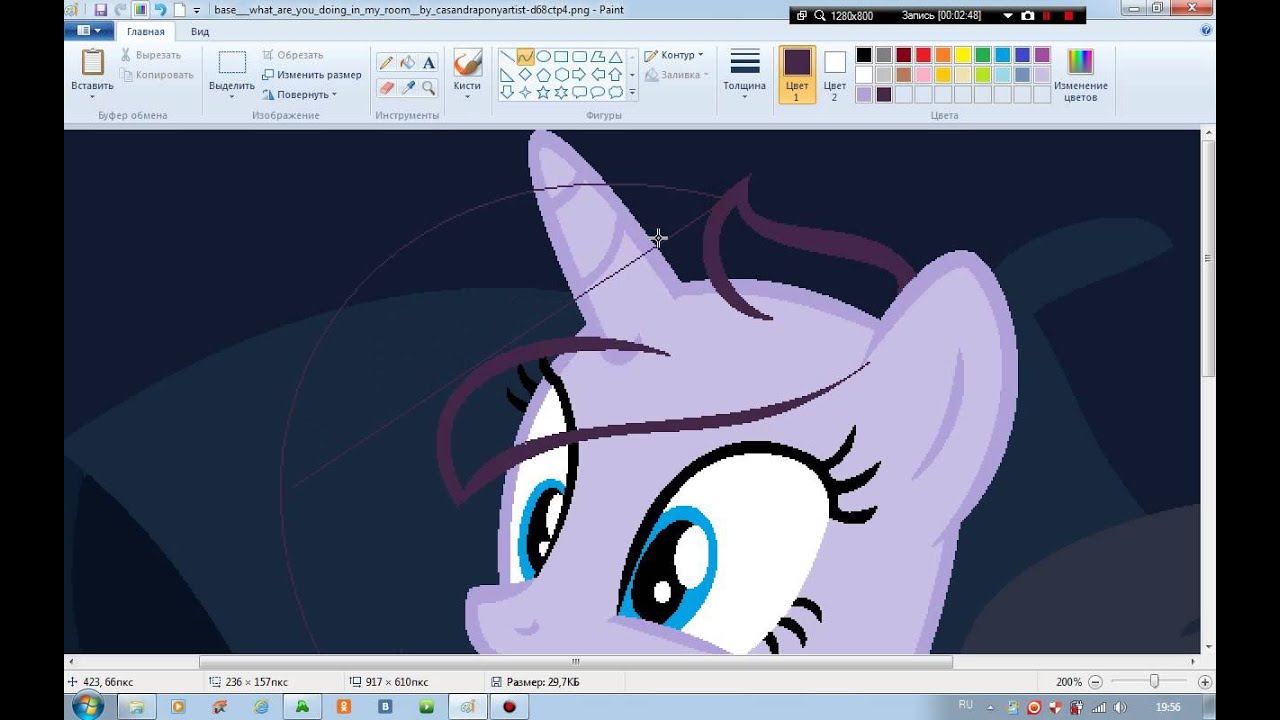Switch to the Главная ribbon tab

click(x=146, y=32)
